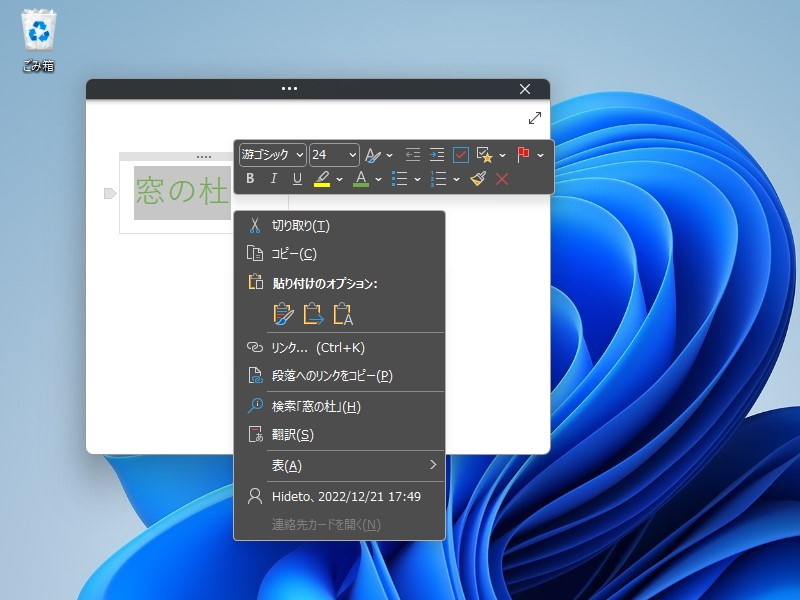Paste as text only option
The image size is (800, 600).
click(x=343, y=314)
